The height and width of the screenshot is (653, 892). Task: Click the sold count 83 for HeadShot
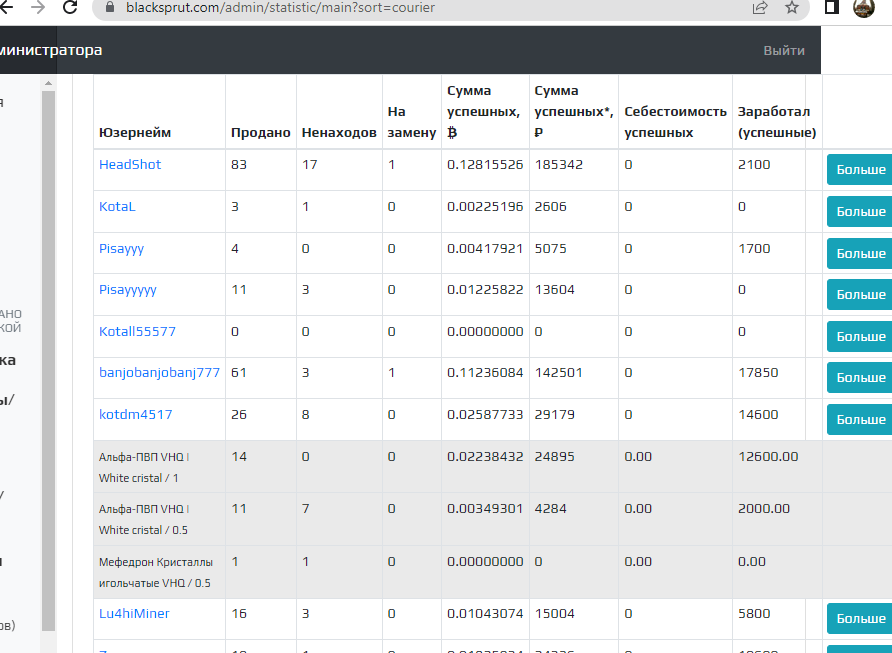coord(239,164)
